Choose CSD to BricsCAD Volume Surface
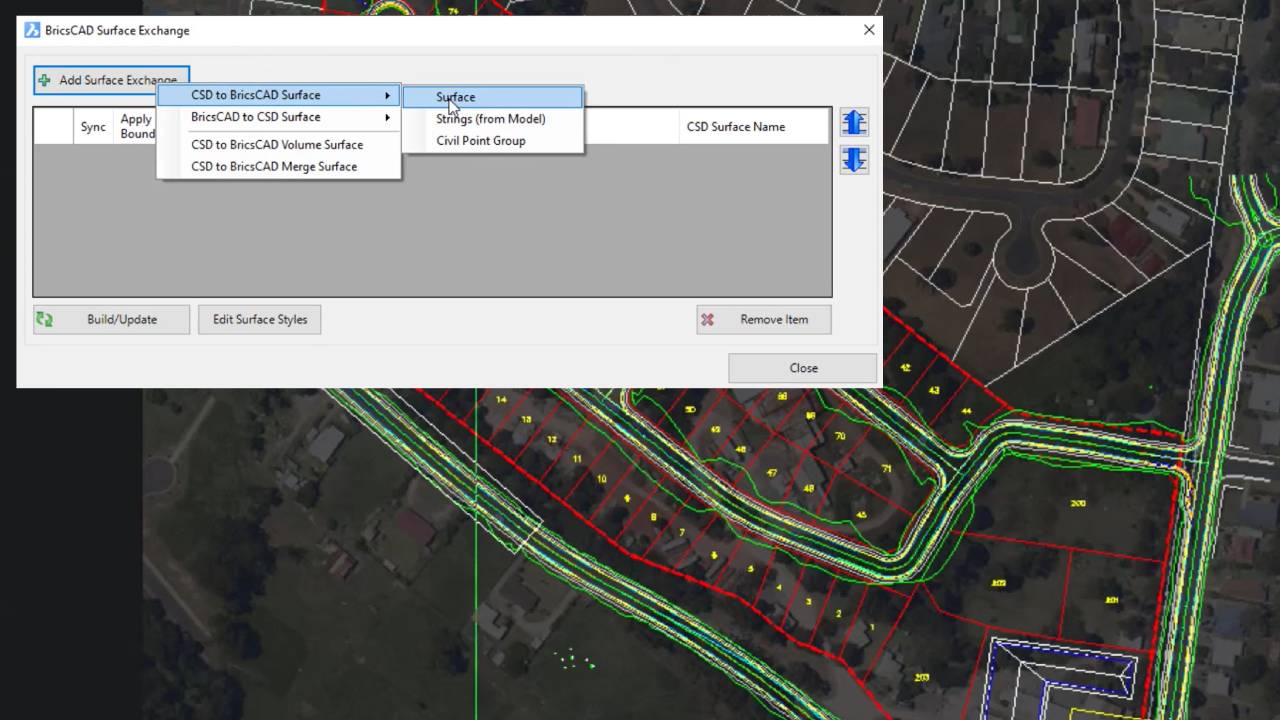 [x=279, y=145]
